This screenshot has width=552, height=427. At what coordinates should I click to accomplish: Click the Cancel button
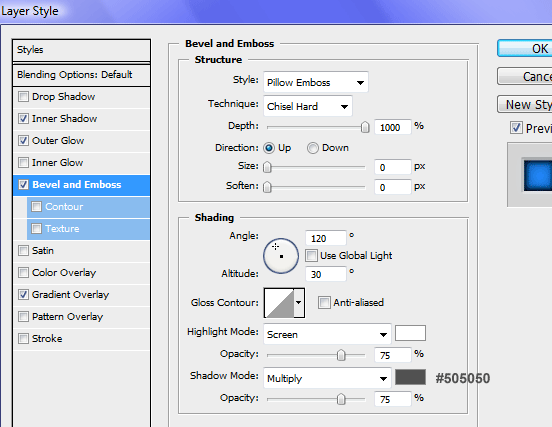click(525, 76)
